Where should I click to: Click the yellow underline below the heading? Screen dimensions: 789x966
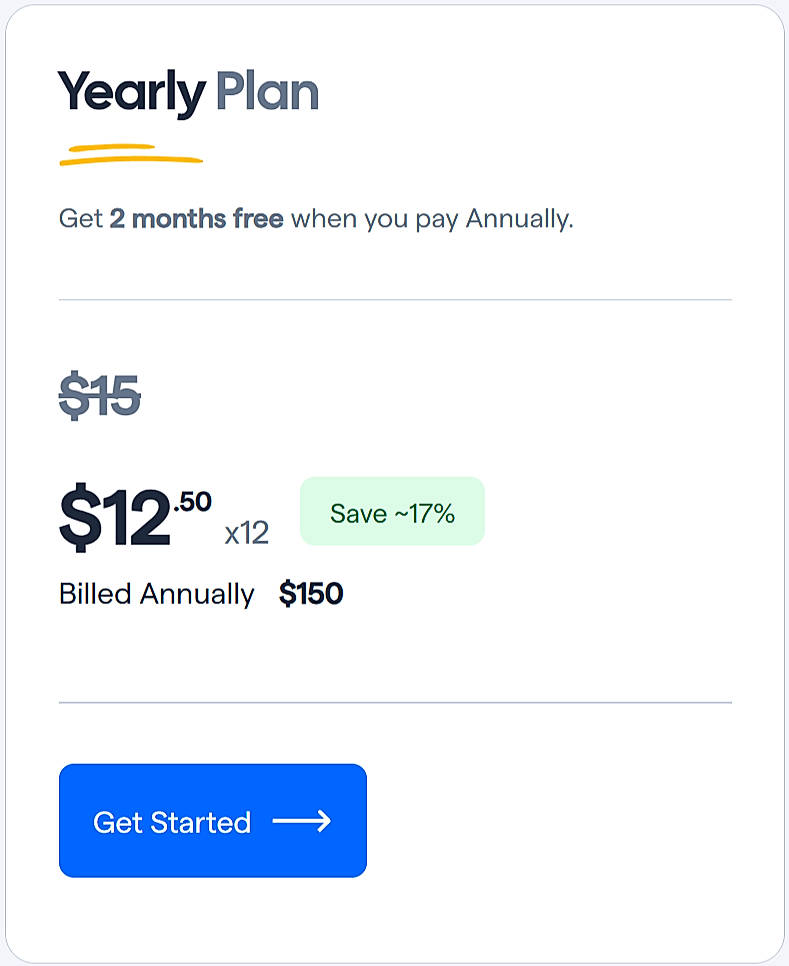[x=130, y=155]
